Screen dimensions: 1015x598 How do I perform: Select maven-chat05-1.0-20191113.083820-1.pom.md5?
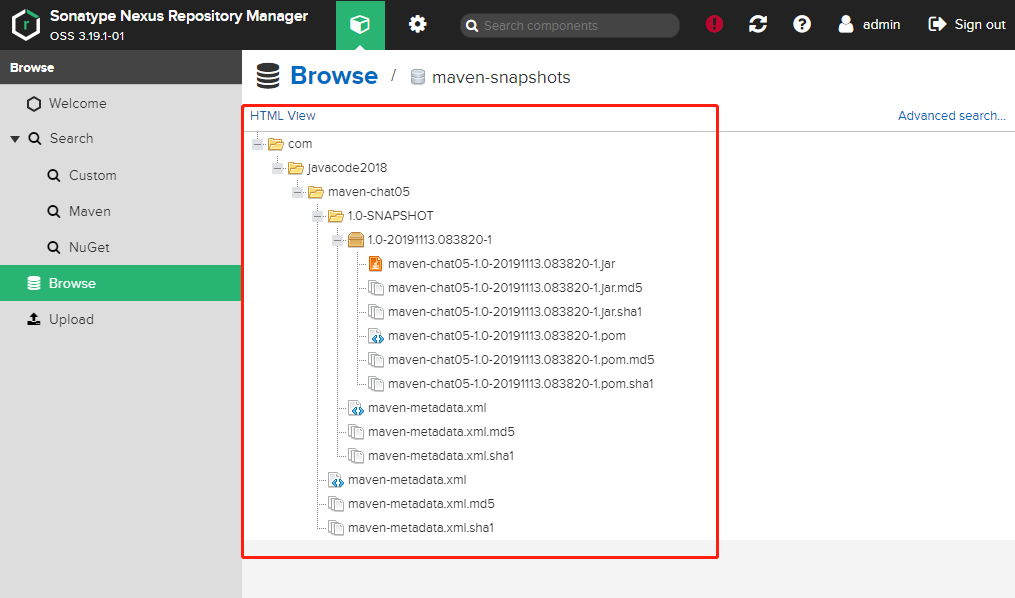coord(521,360)
